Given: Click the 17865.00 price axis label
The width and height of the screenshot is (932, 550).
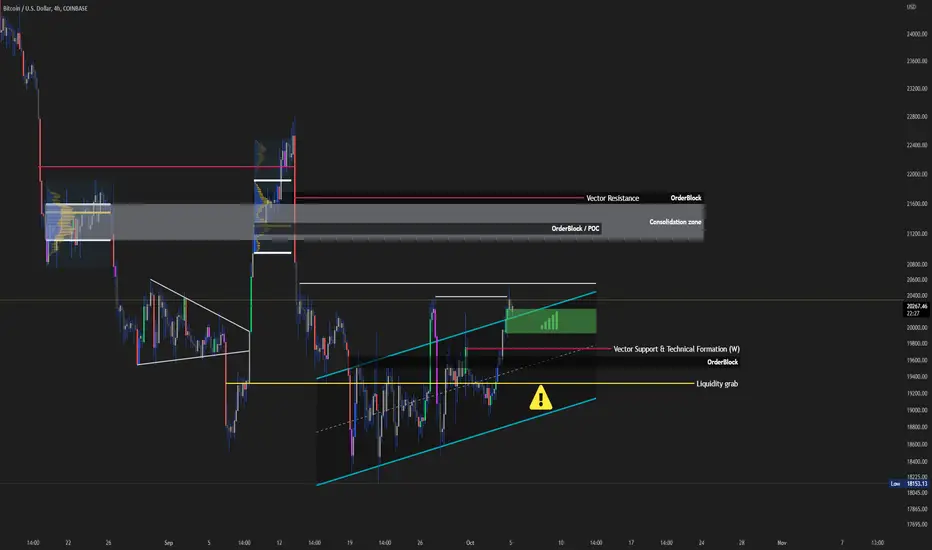Looking at the screenshot, I should (x=917, y=509).
